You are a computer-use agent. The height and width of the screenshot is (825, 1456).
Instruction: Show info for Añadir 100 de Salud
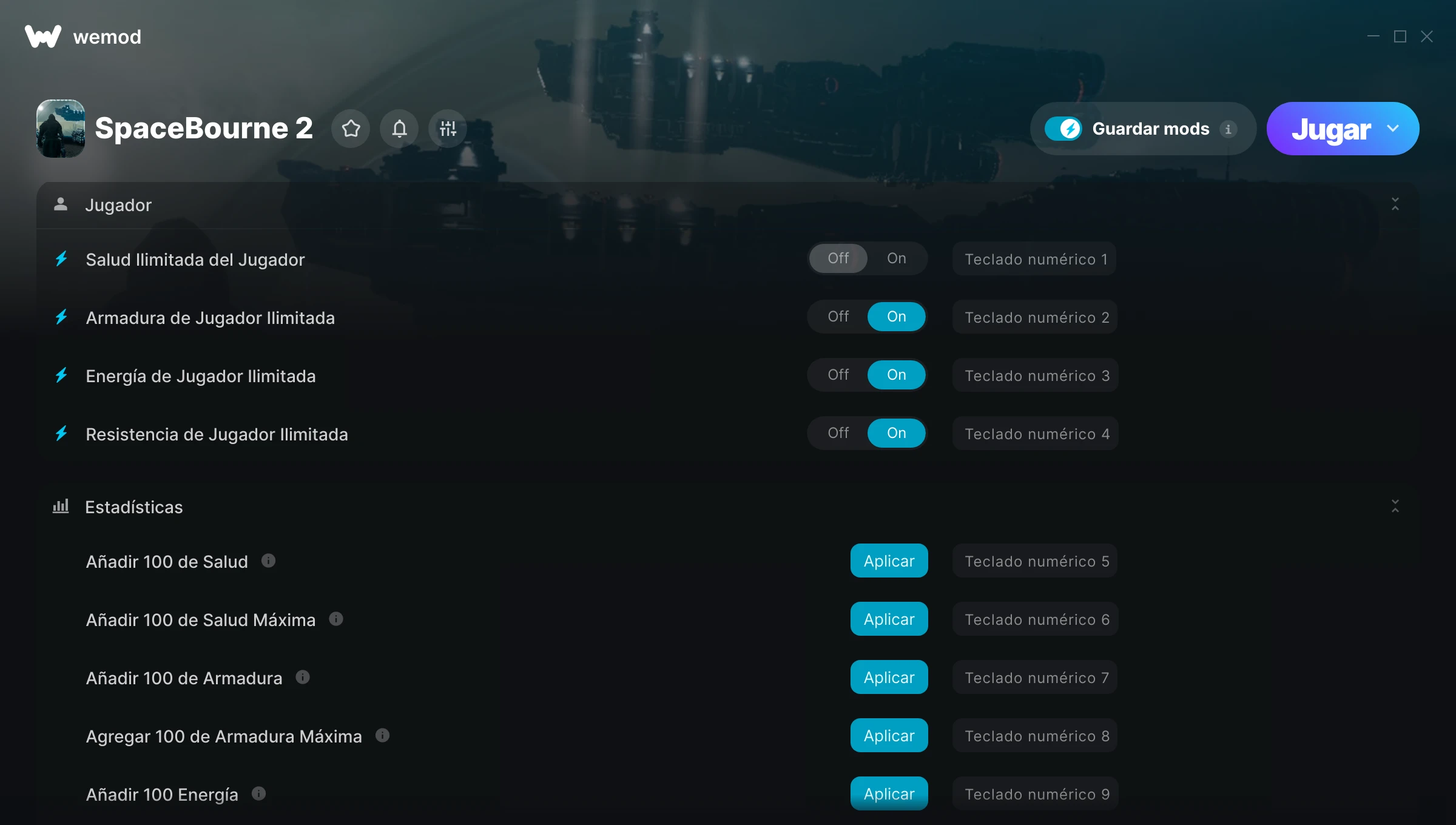pyautogui.click(x=268, y=561)
